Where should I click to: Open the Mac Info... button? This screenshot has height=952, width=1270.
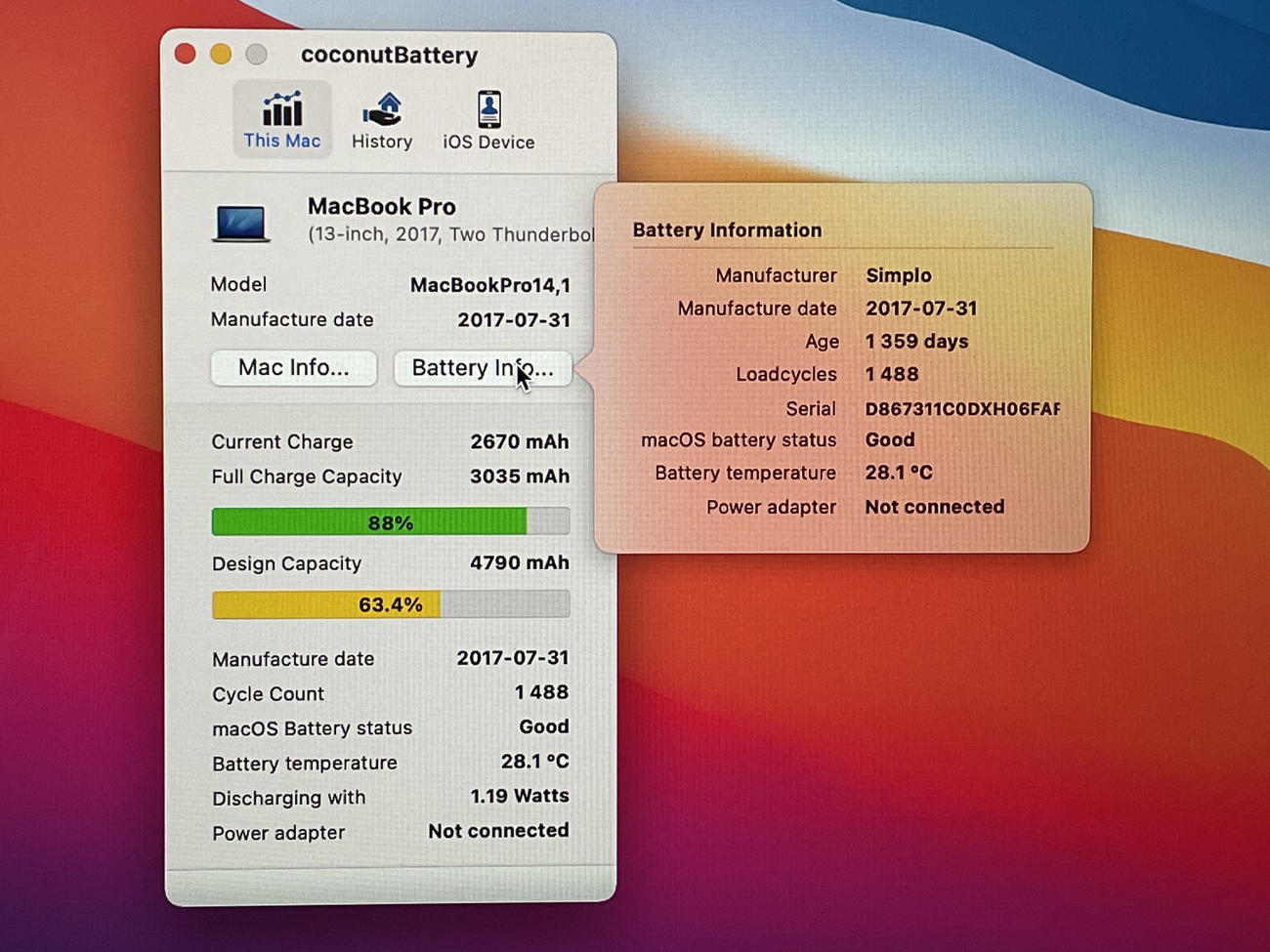pos(294,368)
